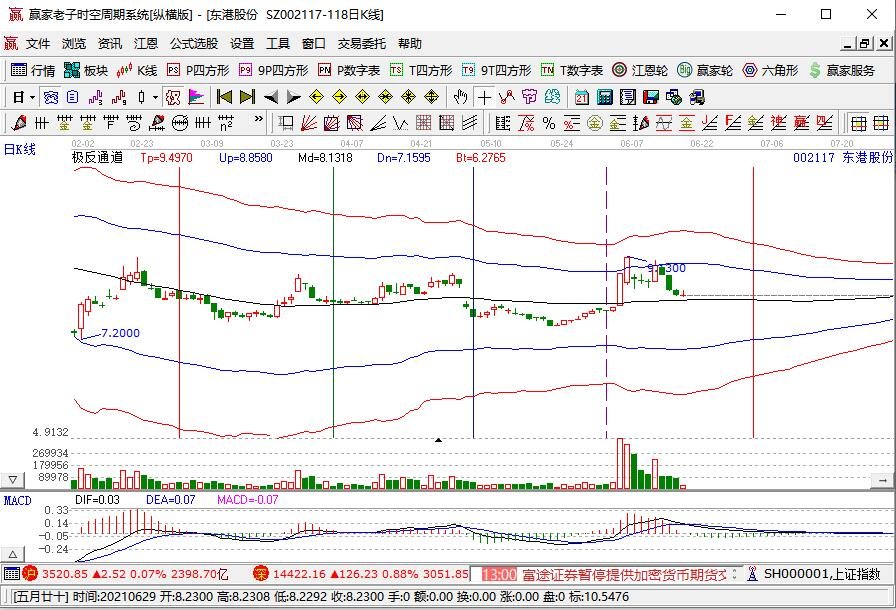
Task: Click the 沪 Shanghai index badge
Action: point(30,573)
